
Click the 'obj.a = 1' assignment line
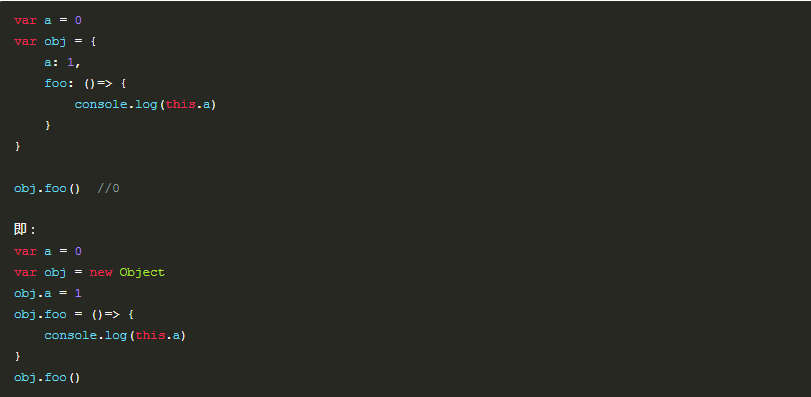(x=48, y=293)
